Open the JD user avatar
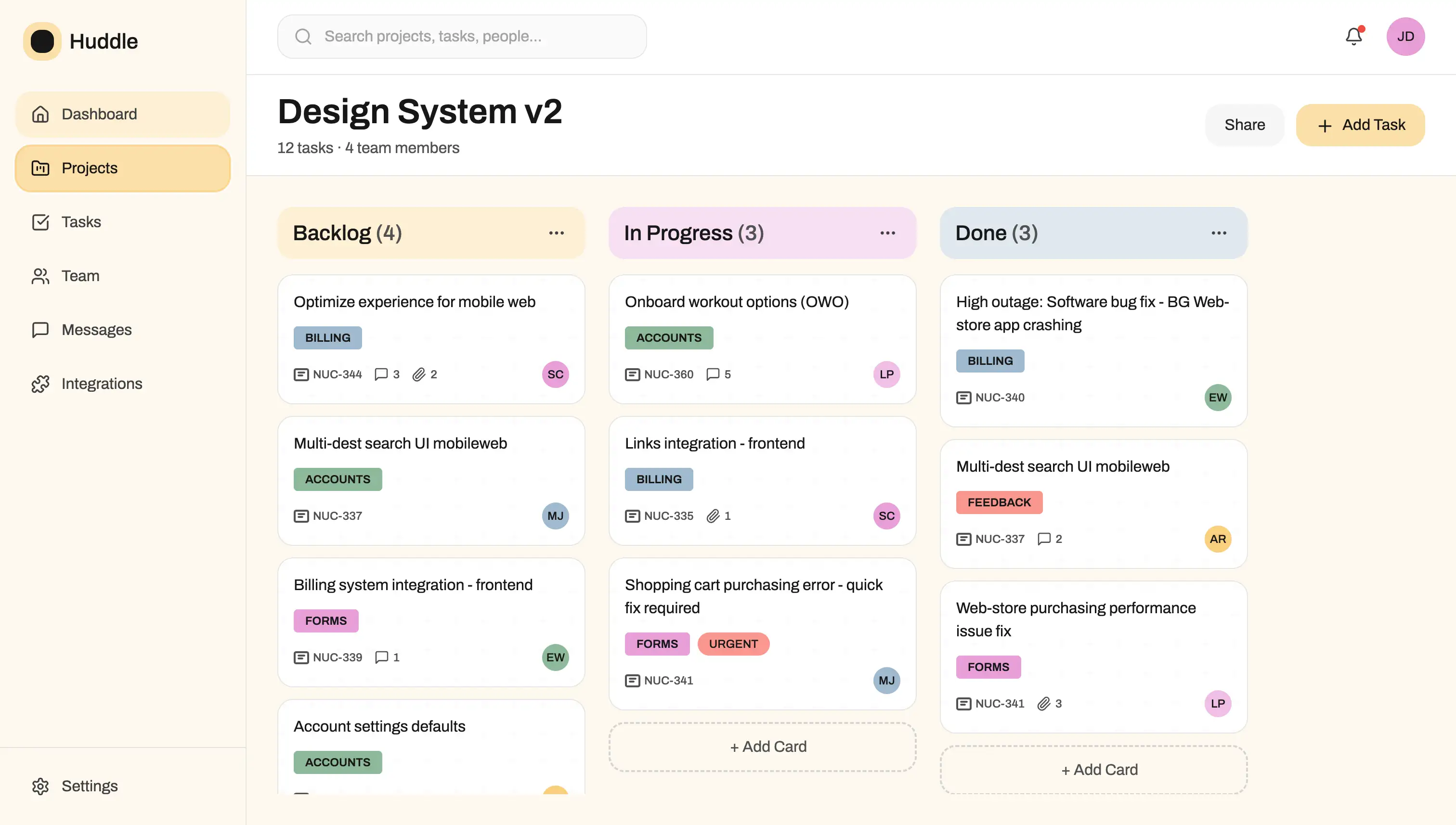Viewport: 1456px width, 825px height. click(x=1405, y=37)
